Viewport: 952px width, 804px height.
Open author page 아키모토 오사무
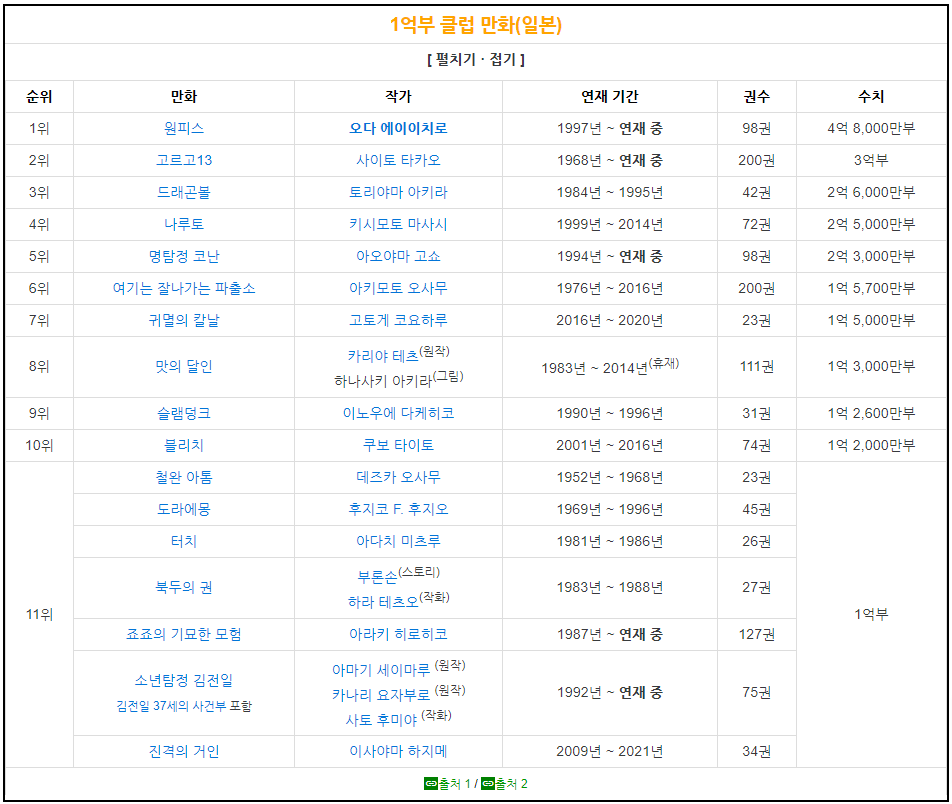tap(398, 288)
